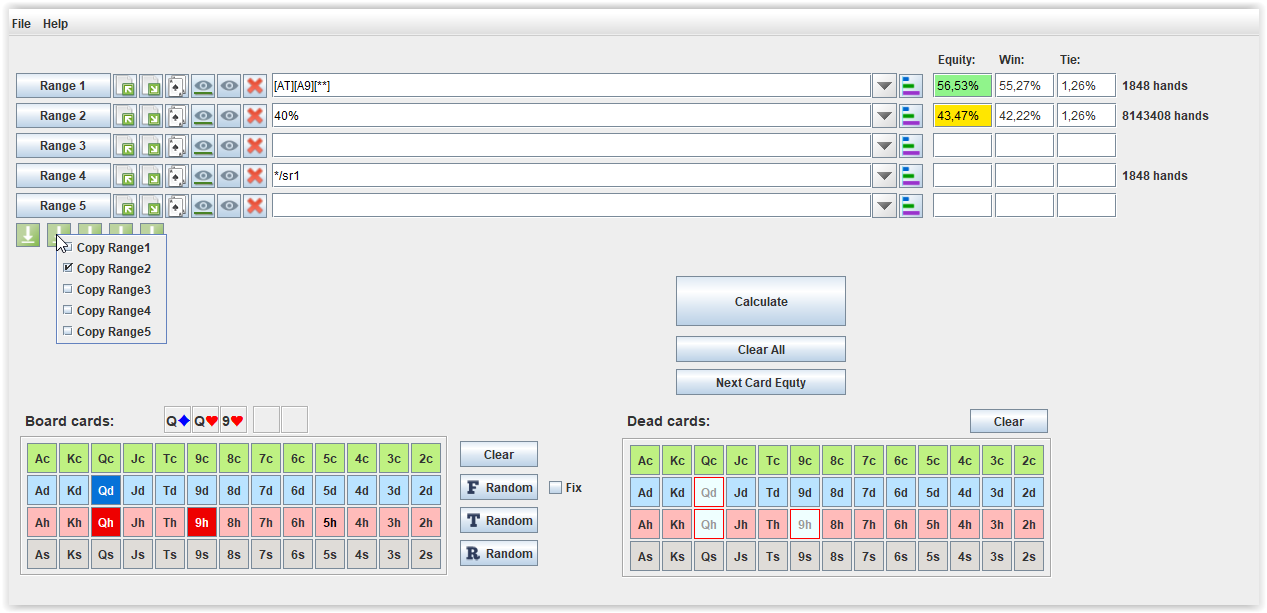This screenshot has height=613, width=1267.
Task: Click the export icon beside Range 3
Action: tap(151, 146)
